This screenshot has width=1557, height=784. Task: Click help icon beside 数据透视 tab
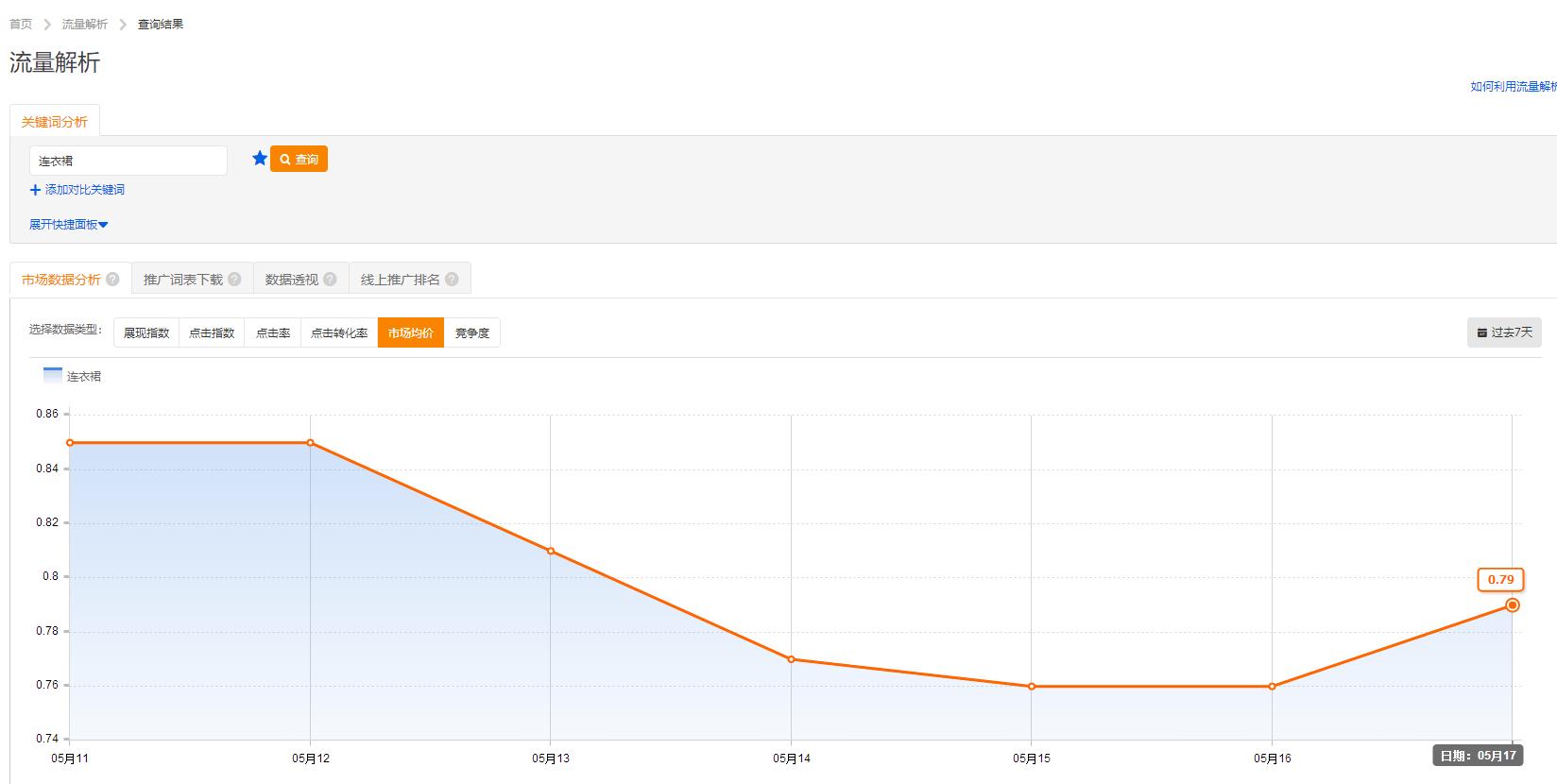pos(330,280)
